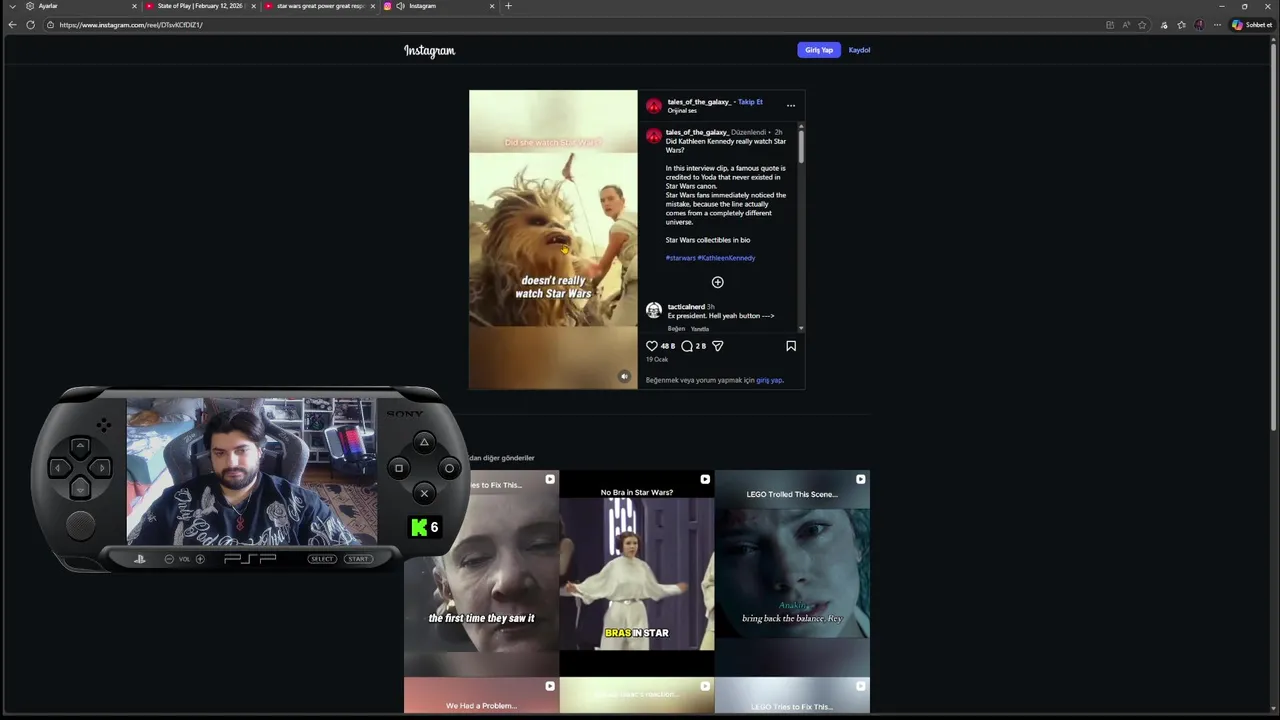Mute the Instagram tab audio icon
The image size is (1280, 720).
click(x=400, y=6)
